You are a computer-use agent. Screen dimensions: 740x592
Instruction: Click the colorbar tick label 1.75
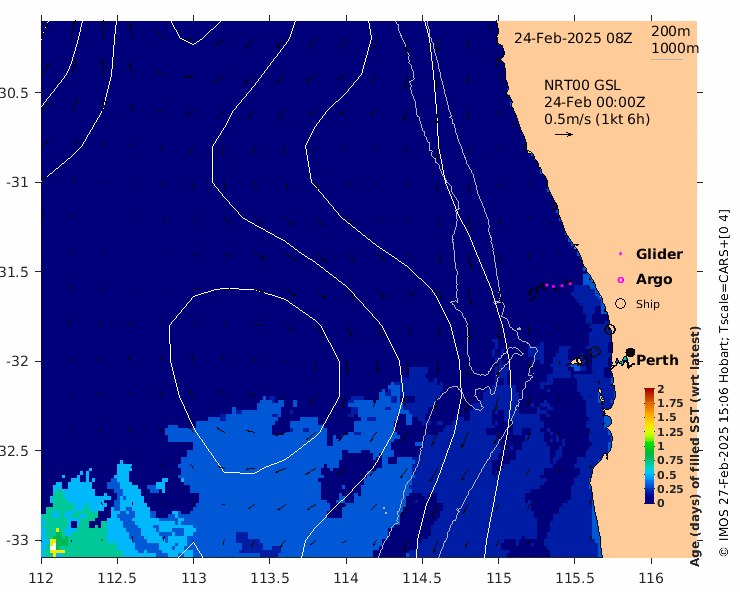coord(670,403)
